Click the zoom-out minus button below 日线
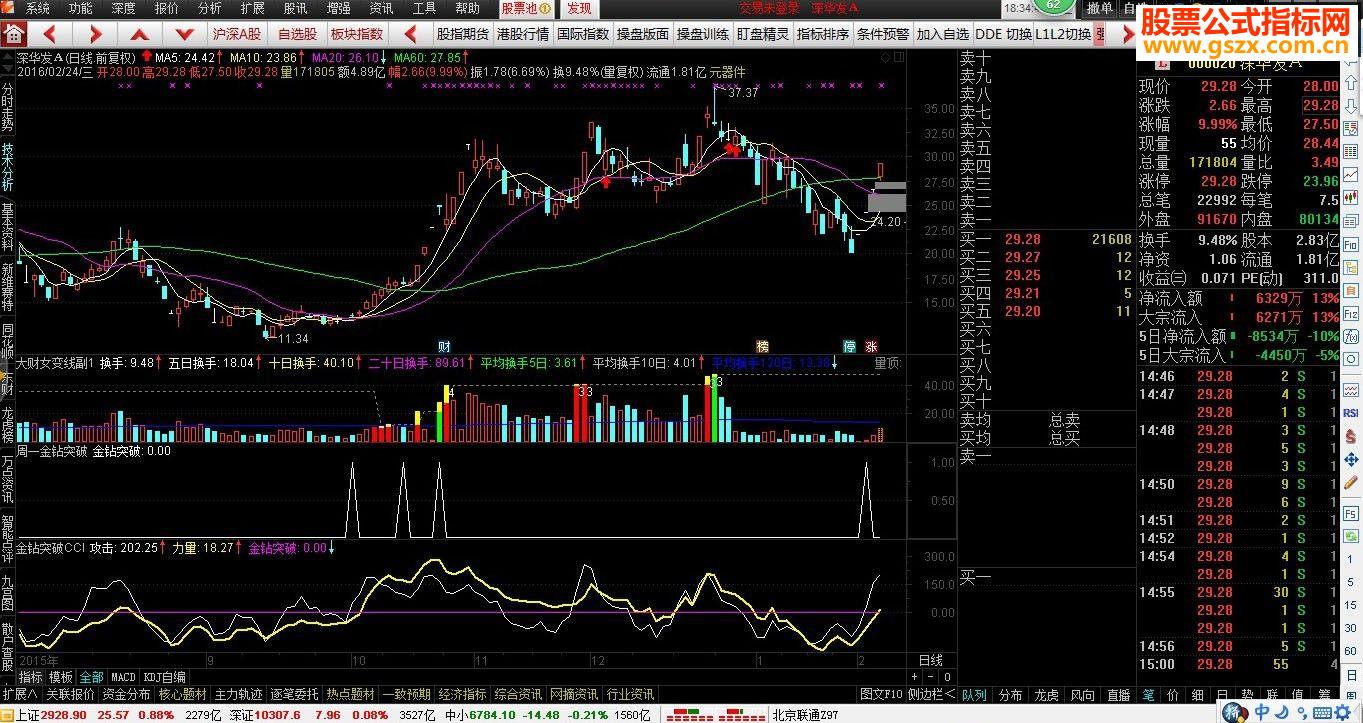The image size is (1363, 723). click(930, 676)
